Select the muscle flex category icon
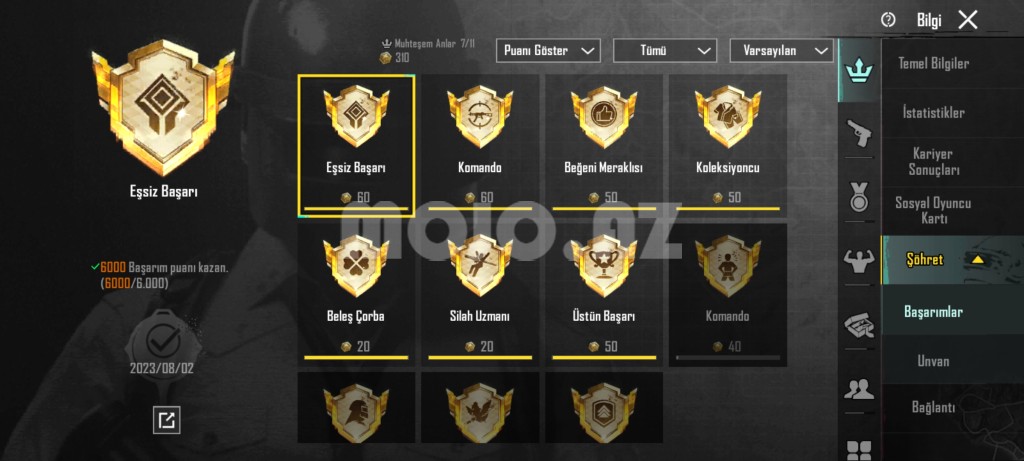The image size is (1024, 461). tap(859, 261)
